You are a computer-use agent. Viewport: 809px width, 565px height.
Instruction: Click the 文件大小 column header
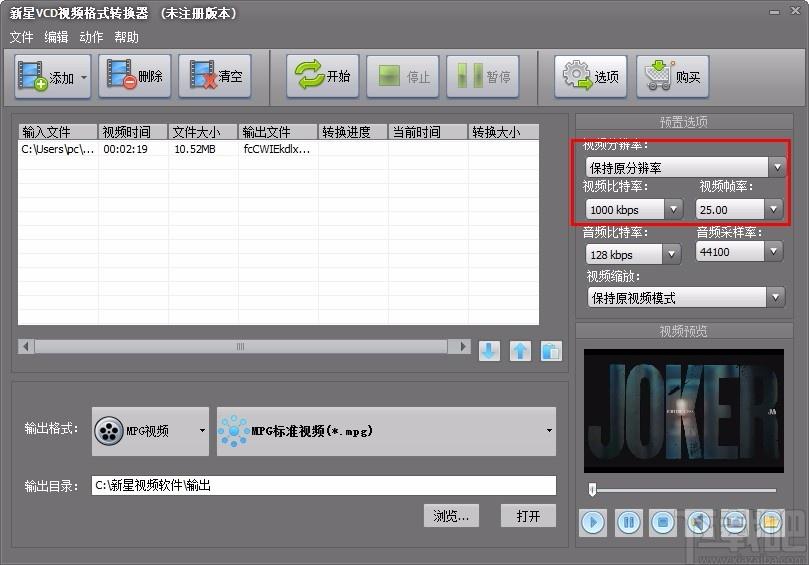203,132
